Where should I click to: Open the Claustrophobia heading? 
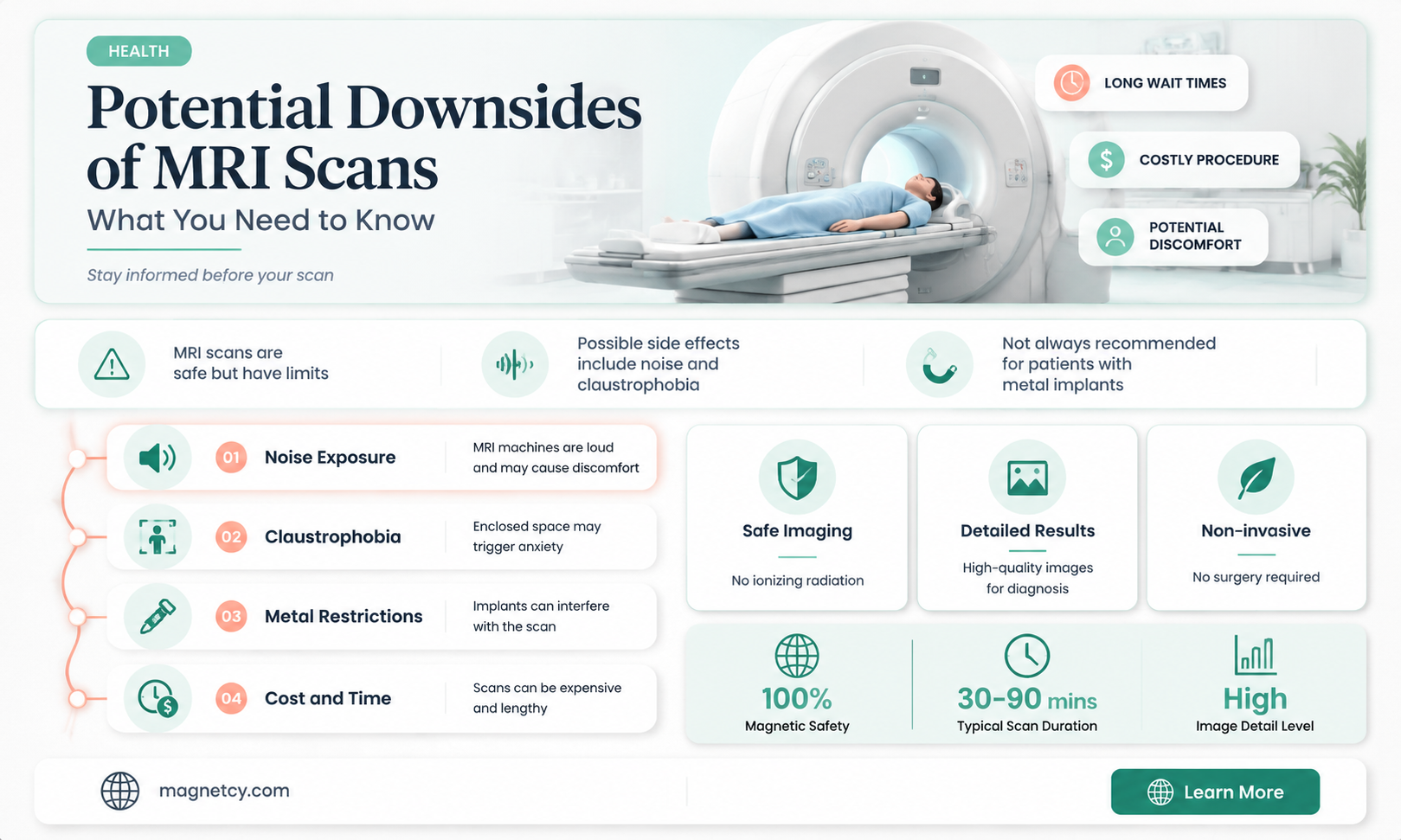tap(332, 536)
